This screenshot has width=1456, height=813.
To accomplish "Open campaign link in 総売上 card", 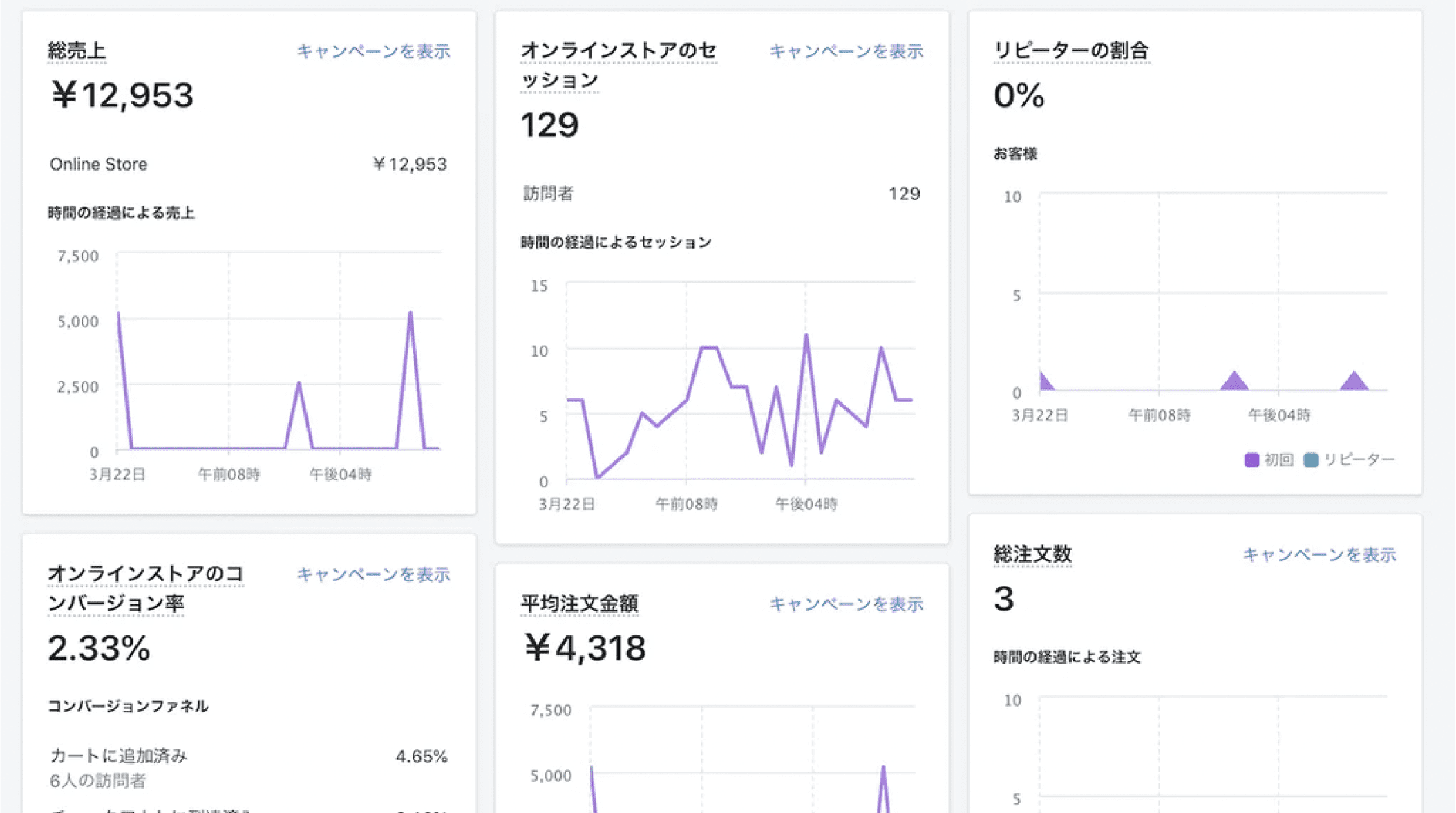I will click(x=373, y=51).
